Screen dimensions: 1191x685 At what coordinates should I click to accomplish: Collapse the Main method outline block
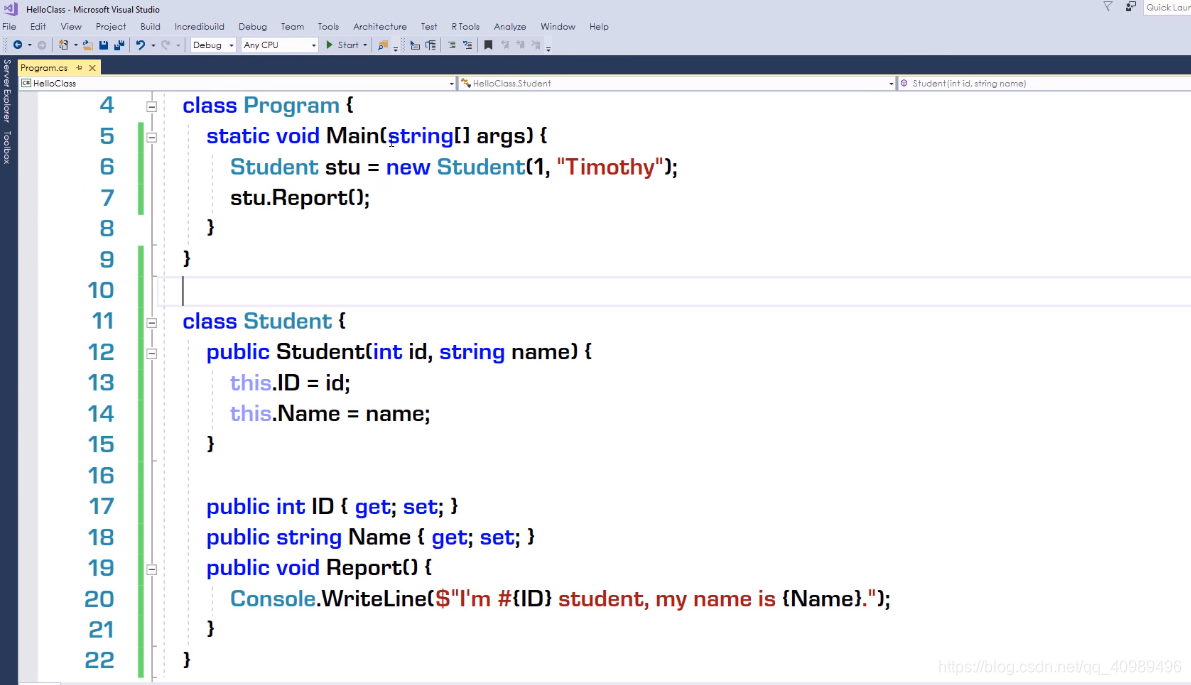pyautogui.click(x=151, y=137)
